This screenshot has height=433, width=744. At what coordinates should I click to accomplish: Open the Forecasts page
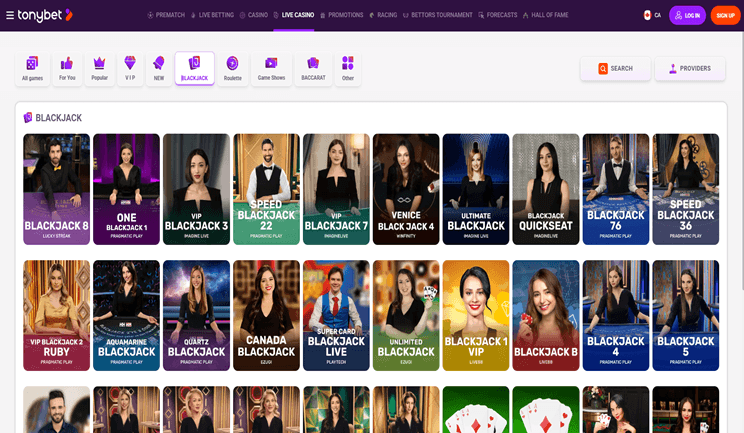pyautogui.click(x=498, y=15)
